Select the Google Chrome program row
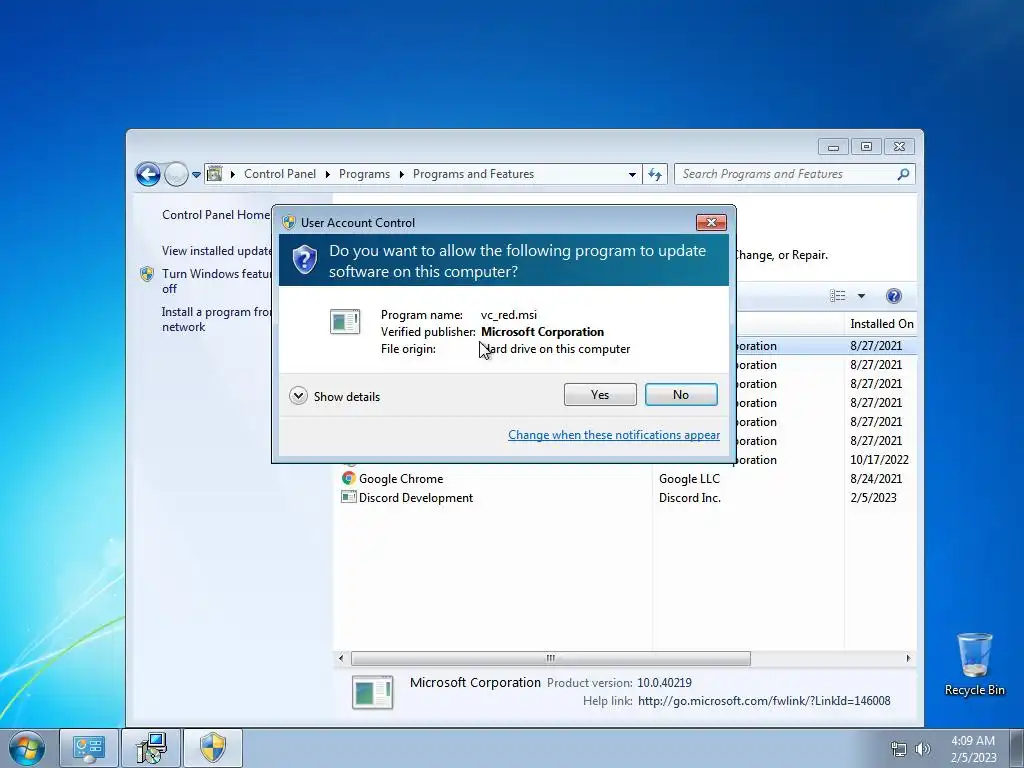 click(x=625, y=479)
